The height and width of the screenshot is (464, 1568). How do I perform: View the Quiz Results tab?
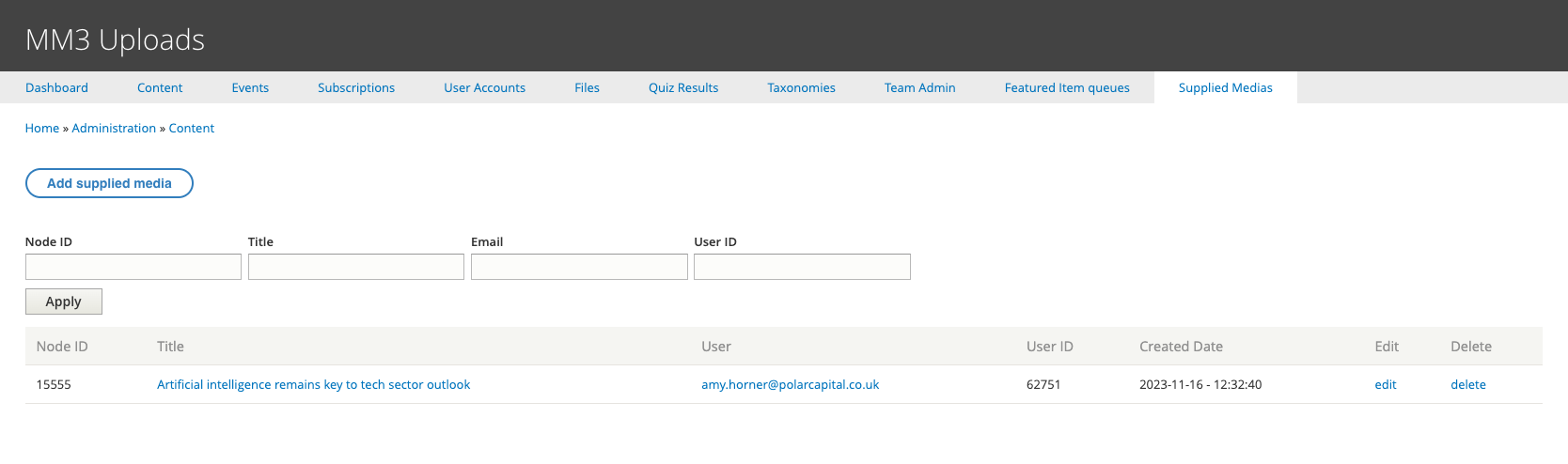pos(683,87)
